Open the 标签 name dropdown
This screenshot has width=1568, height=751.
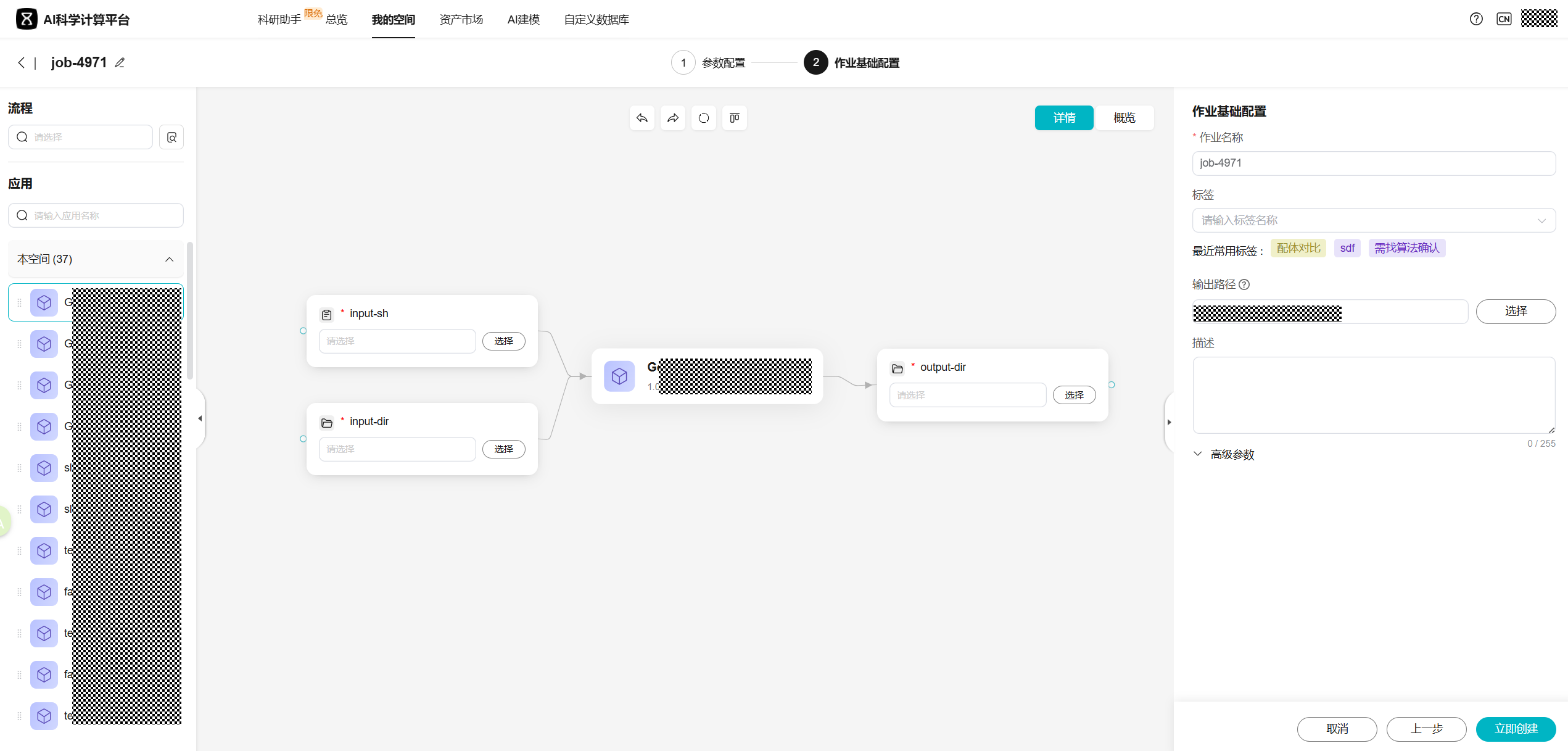tap(1373, 220)
